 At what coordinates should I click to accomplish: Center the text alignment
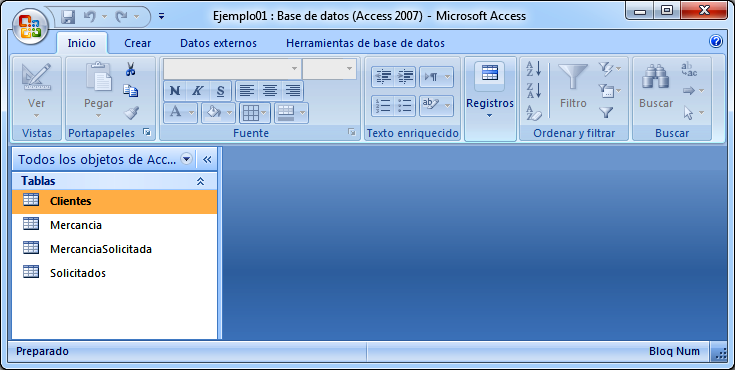270,91
